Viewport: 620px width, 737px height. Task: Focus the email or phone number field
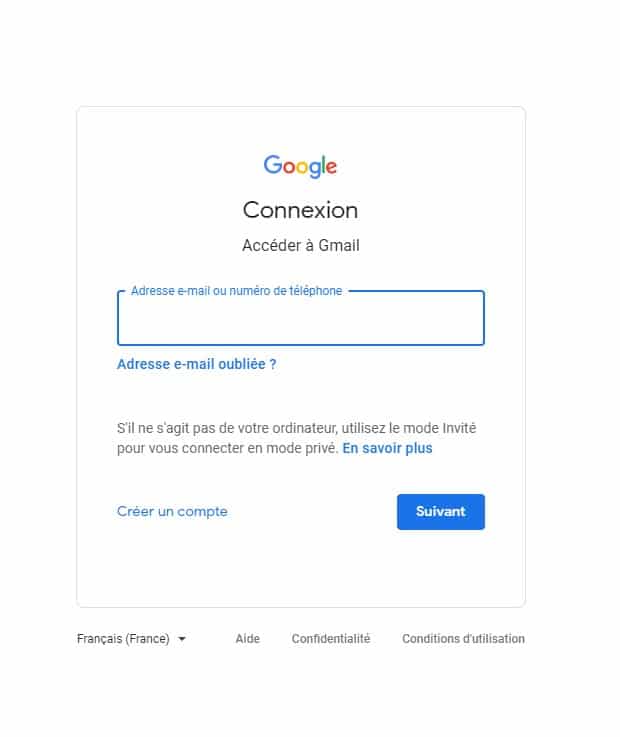pos(300,322)
